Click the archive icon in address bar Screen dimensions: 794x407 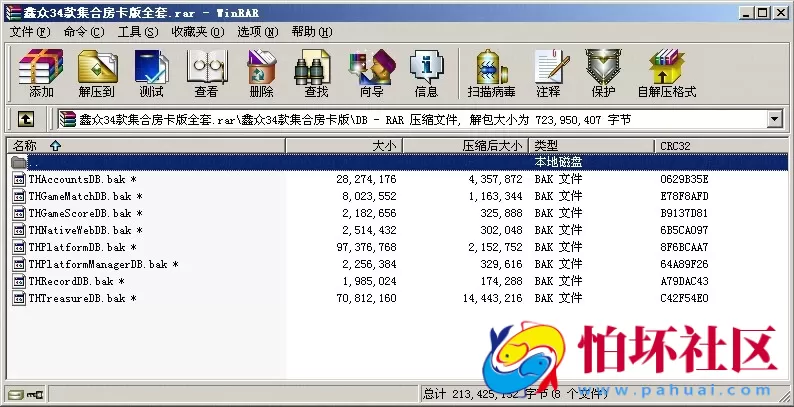[67, 119]
